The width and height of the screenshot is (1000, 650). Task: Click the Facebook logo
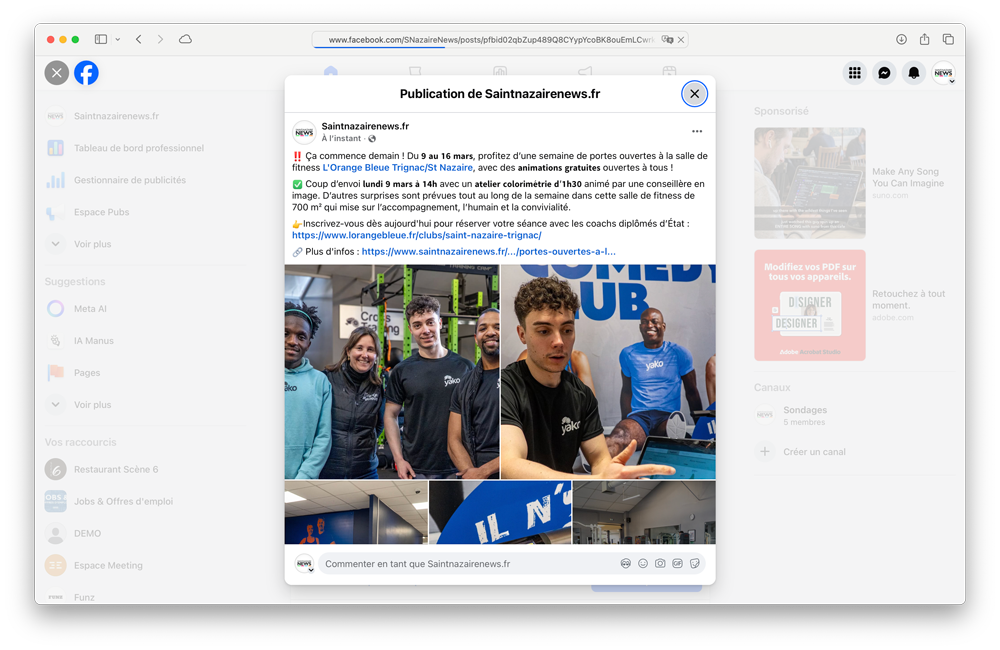(x=86, y=73)
